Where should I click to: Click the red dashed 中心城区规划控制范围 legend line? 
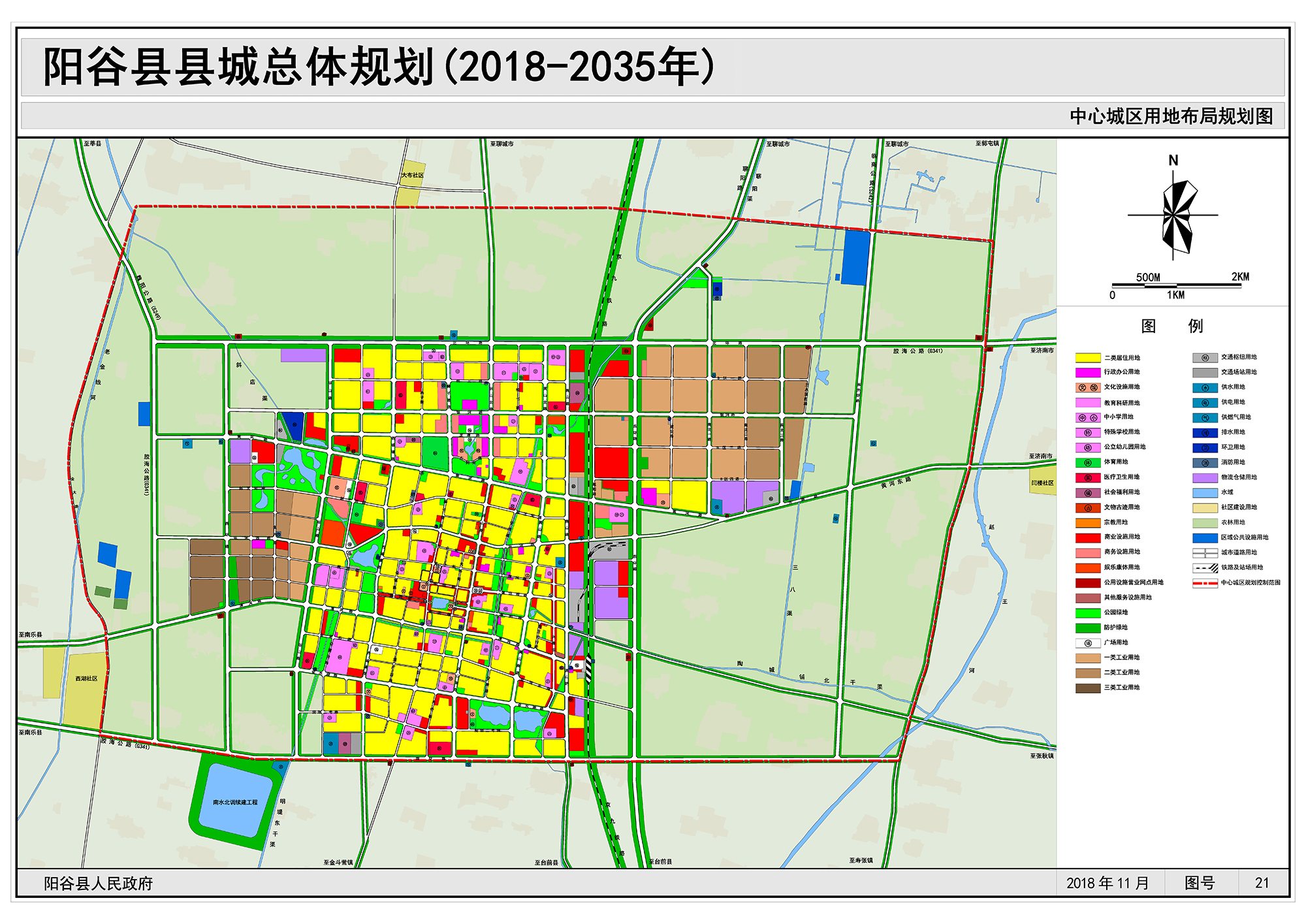click(x=1205, y=582)
